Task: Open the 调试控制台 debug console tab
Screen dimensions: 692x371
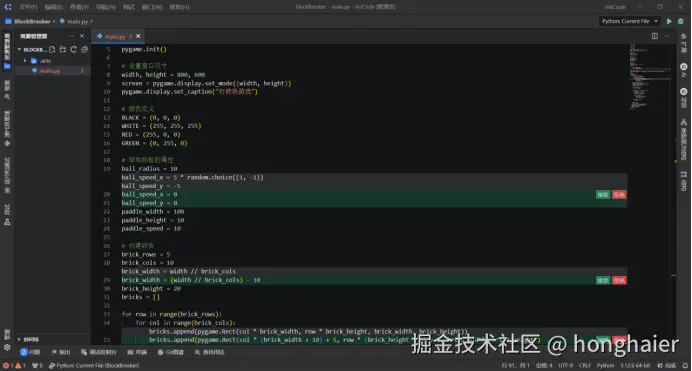Action: click(99, 352)
